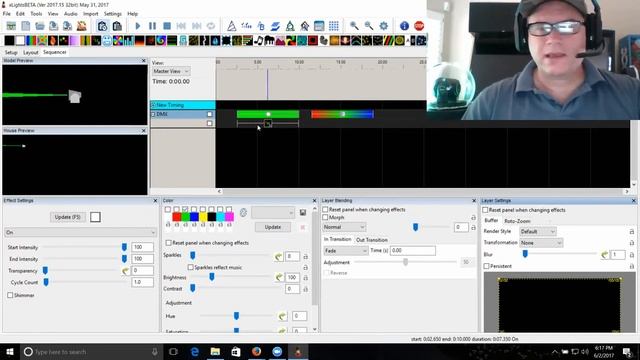
Task: Toggle Reset panel checkbox in Layer Settings
Action: tap(485, 210)
